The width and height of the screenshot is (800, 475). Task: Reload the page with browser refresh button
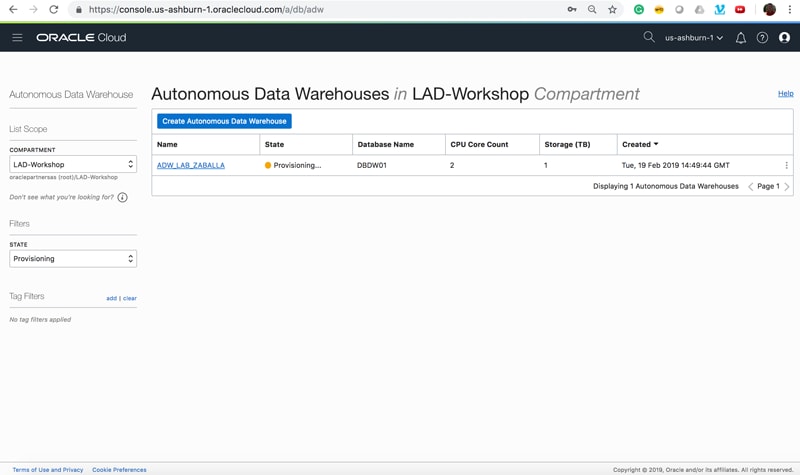click(54, 10)
